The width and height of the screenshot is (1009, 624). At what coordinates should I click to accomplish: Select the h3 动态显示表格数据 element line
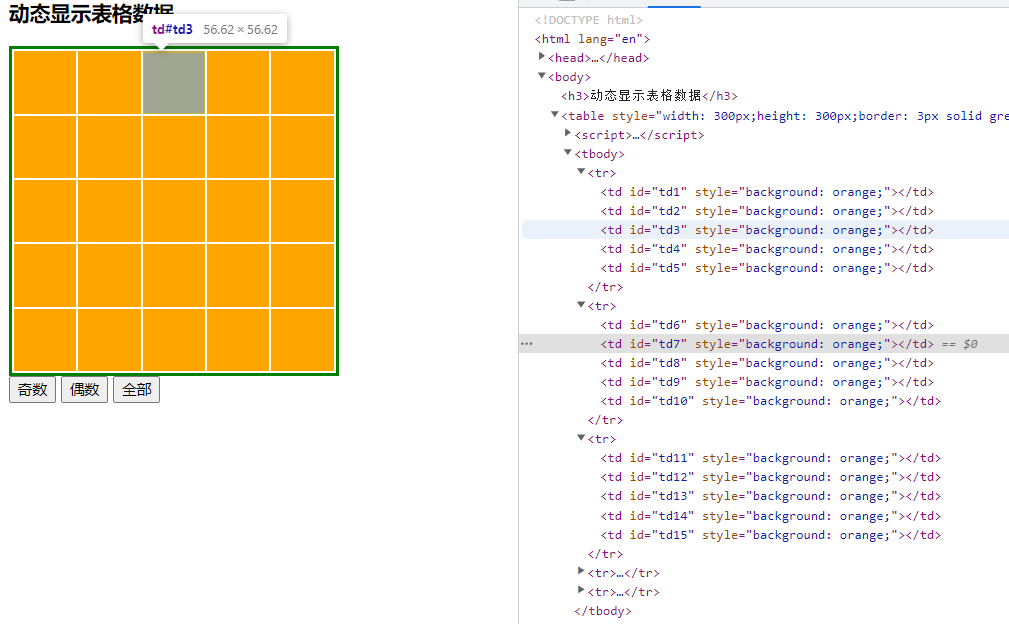(x=649, y=96)
